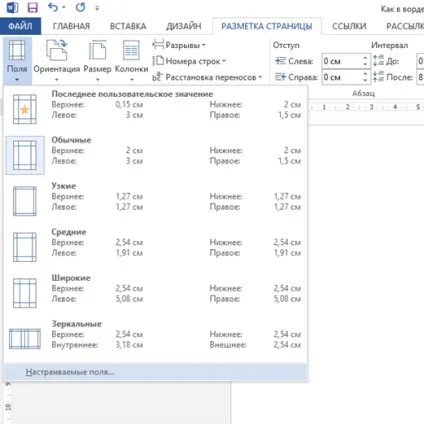
Task: Save the document with floppy icon
Action: (x=33, y=7)
